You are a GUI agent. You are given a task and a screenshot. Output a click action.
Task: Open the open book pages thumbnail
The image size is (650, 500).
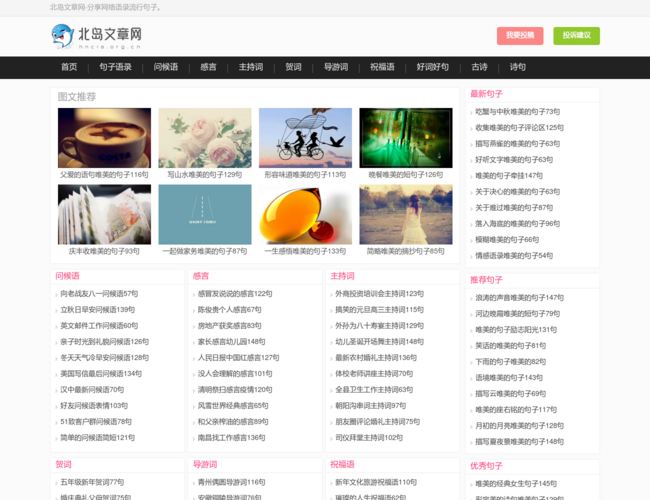point(104,214)
